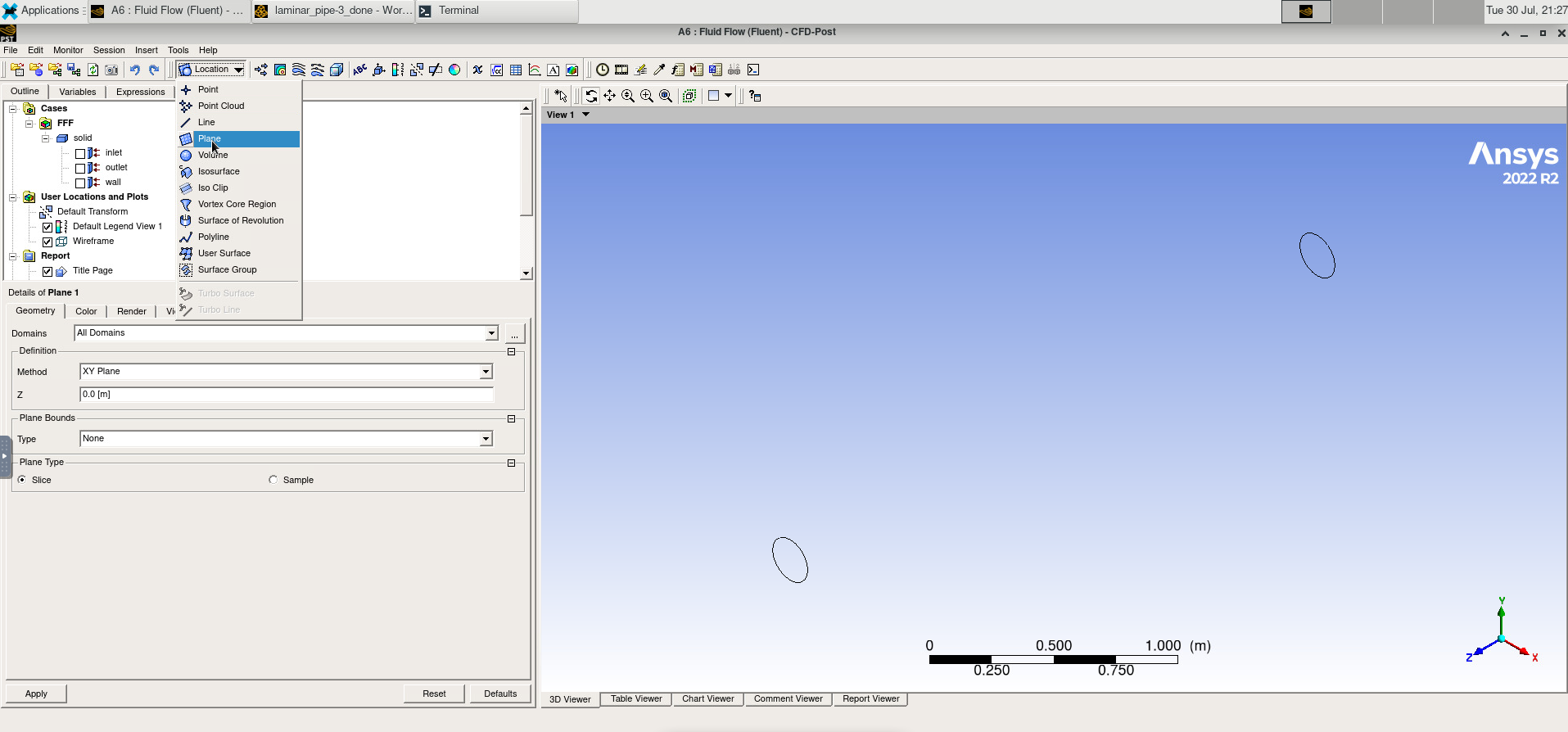
Task: Switch to the Table Viewer tab
Action: [x=636, y=698]
